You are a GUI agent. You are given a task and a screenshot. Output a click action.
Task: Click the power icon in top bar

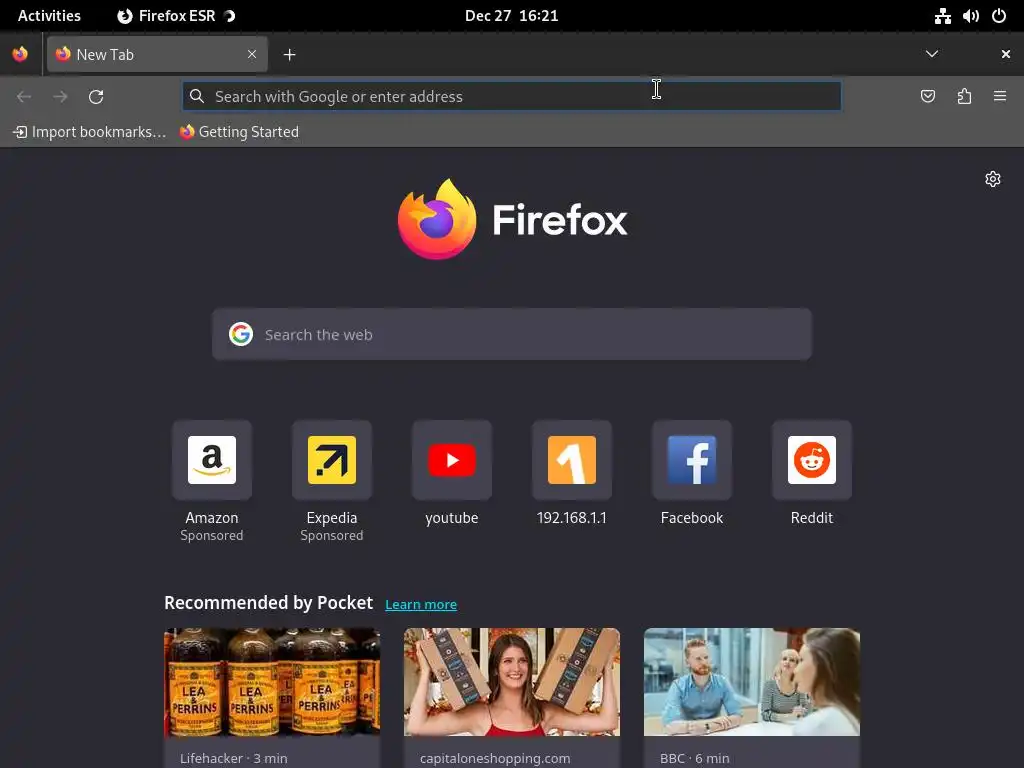tap(999, 16)
